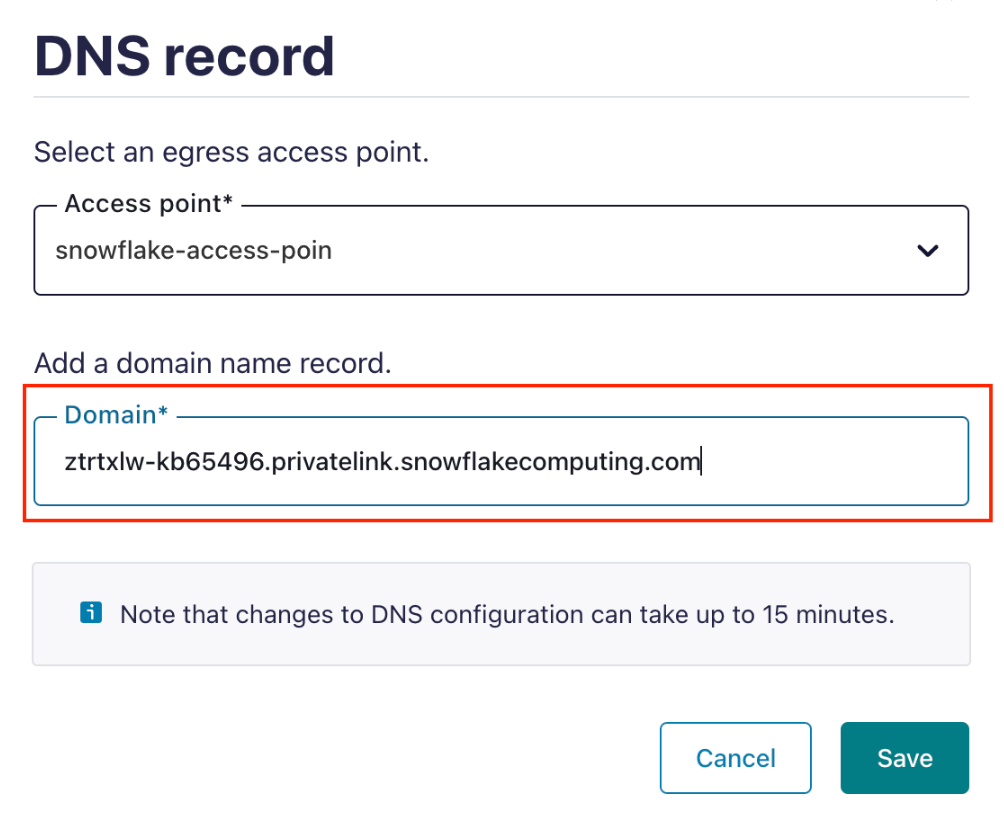Click the information note about DNS changes
Viewport: 1004px width, 826px height.
point(501,613)
